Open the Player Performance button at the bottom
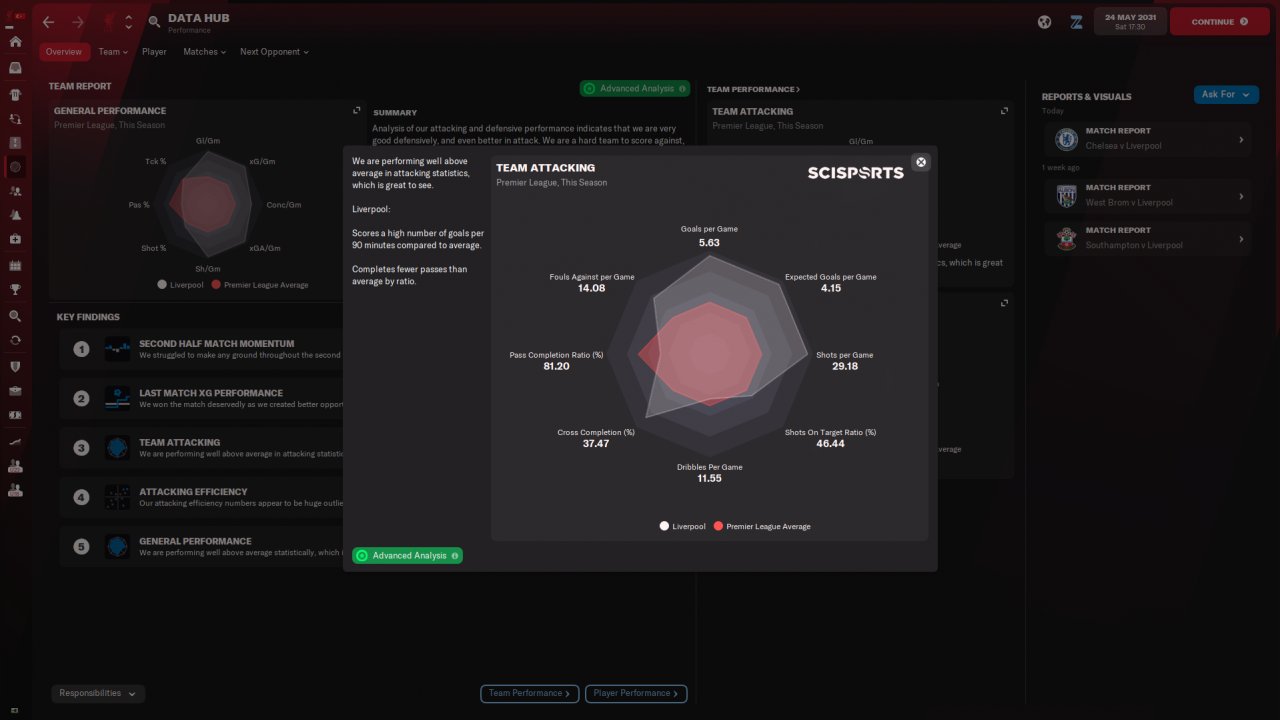 point(636,693)
